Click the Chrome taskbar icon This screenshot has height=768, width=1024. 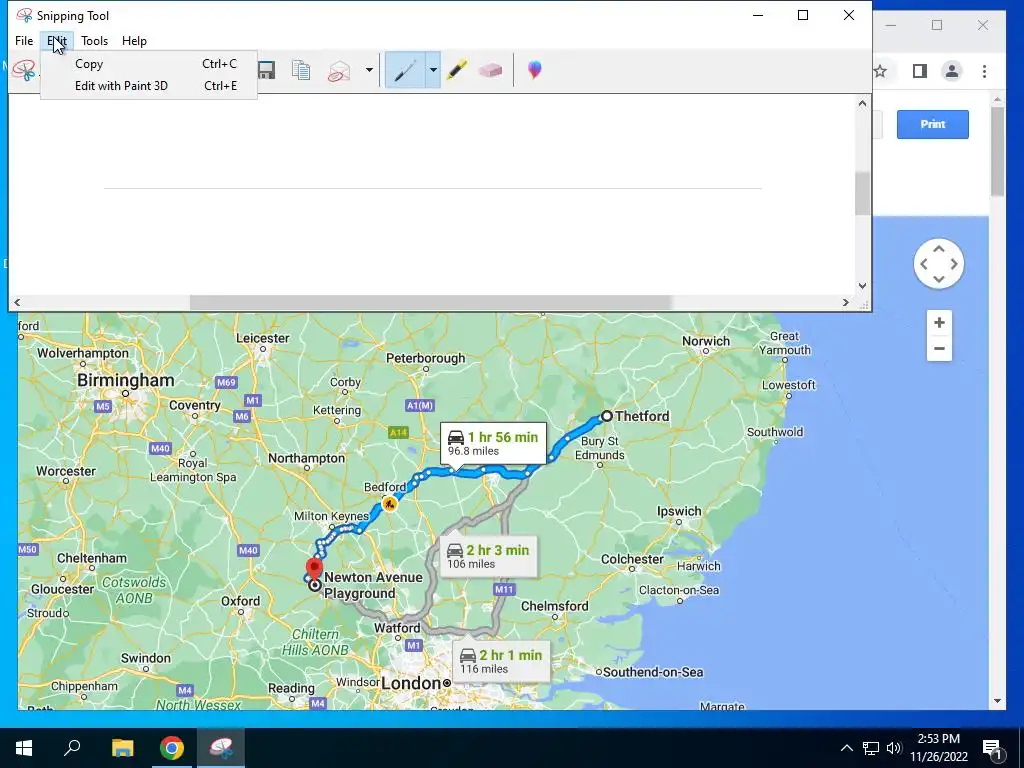172,748
